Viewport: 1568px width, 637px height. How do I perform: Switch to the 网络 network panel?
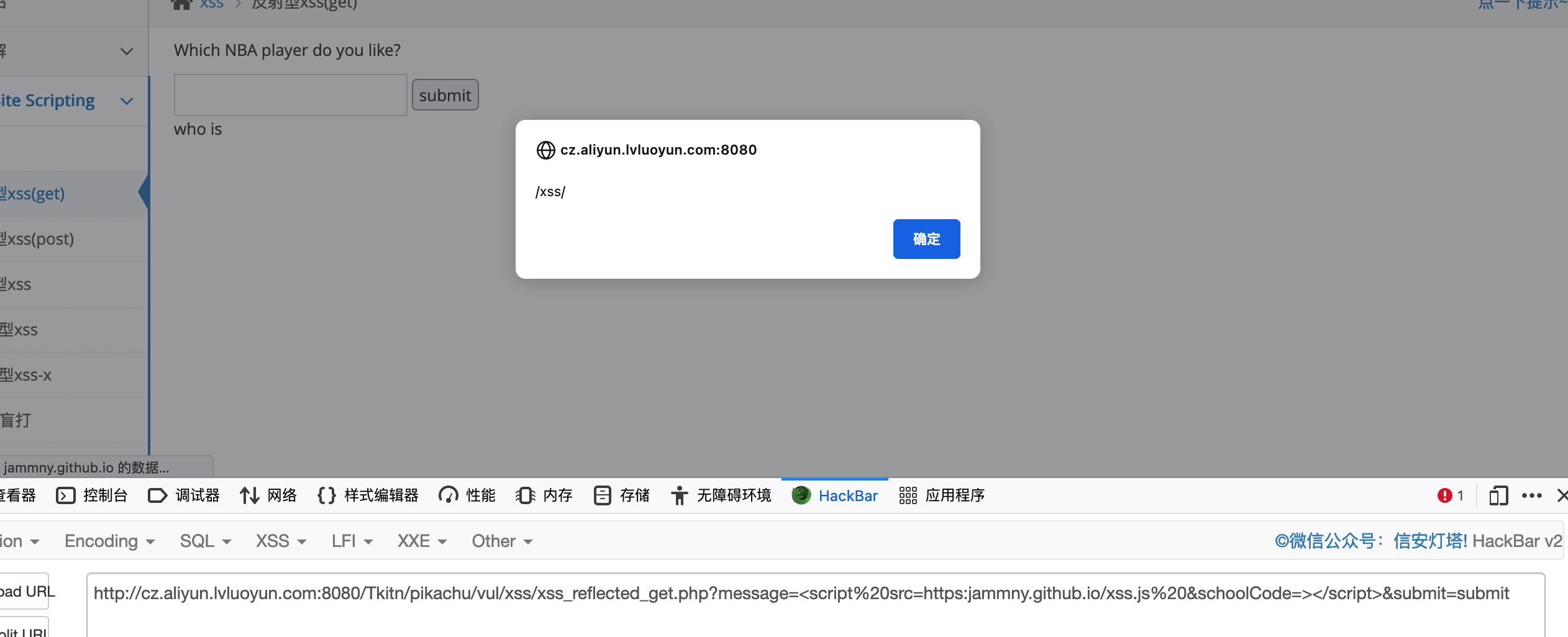(268, 495)
